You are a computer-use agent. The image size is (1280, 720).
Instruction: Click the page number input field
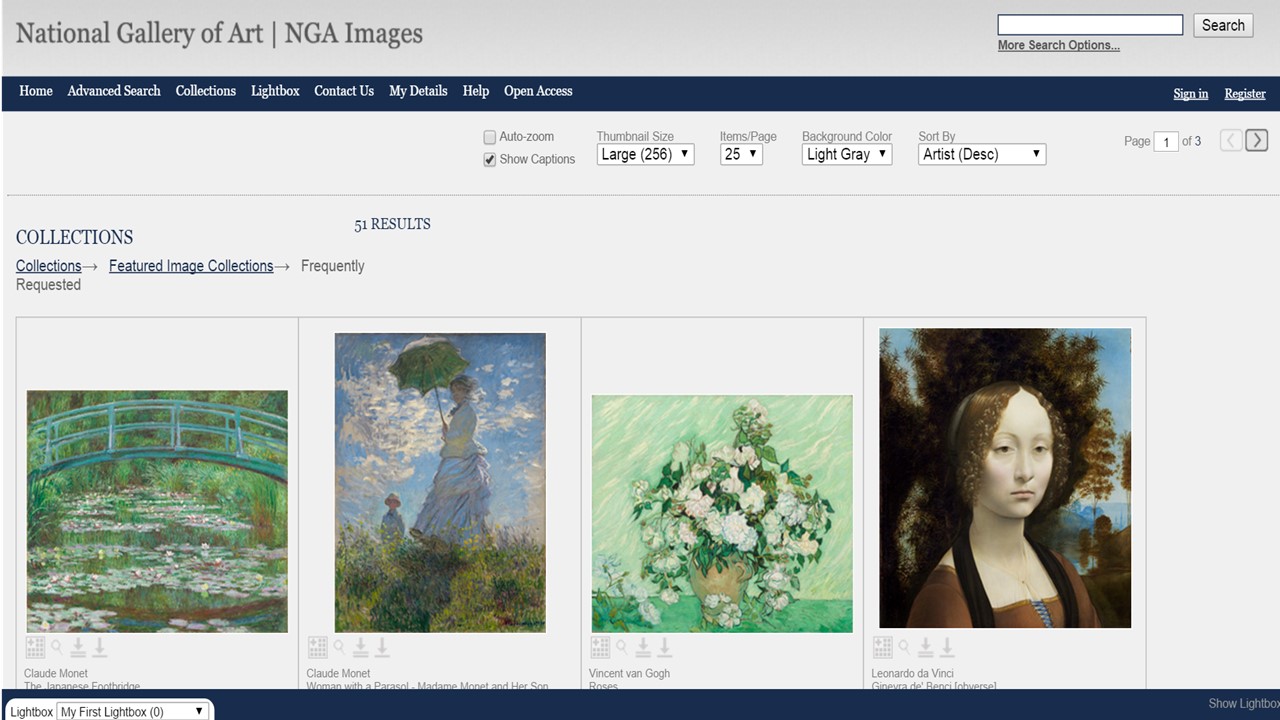coord(1166,142)
